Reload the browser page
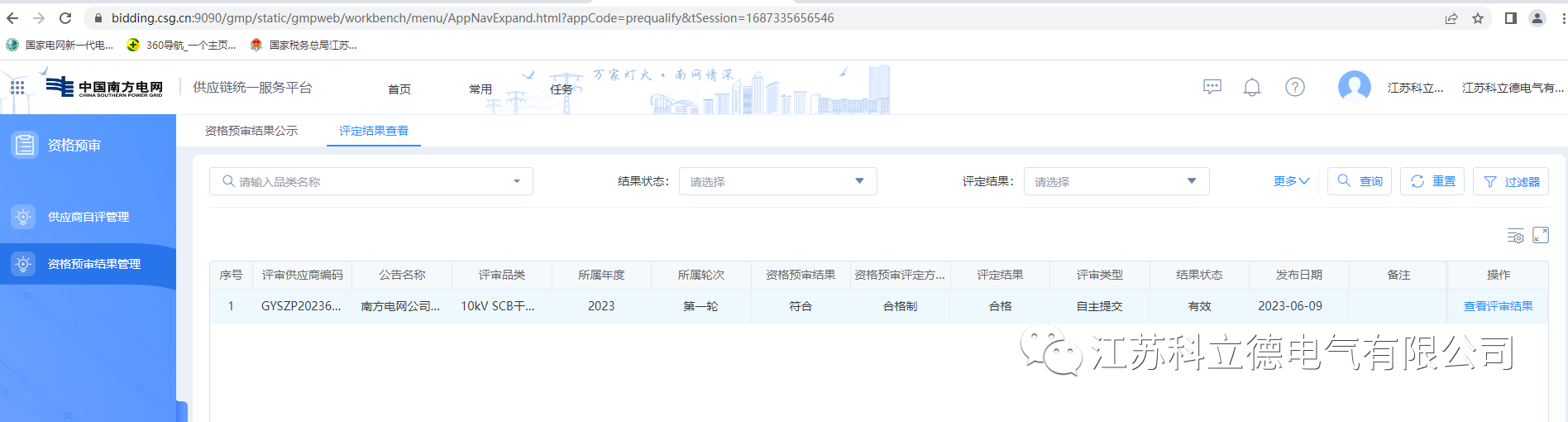 [65, 18]
